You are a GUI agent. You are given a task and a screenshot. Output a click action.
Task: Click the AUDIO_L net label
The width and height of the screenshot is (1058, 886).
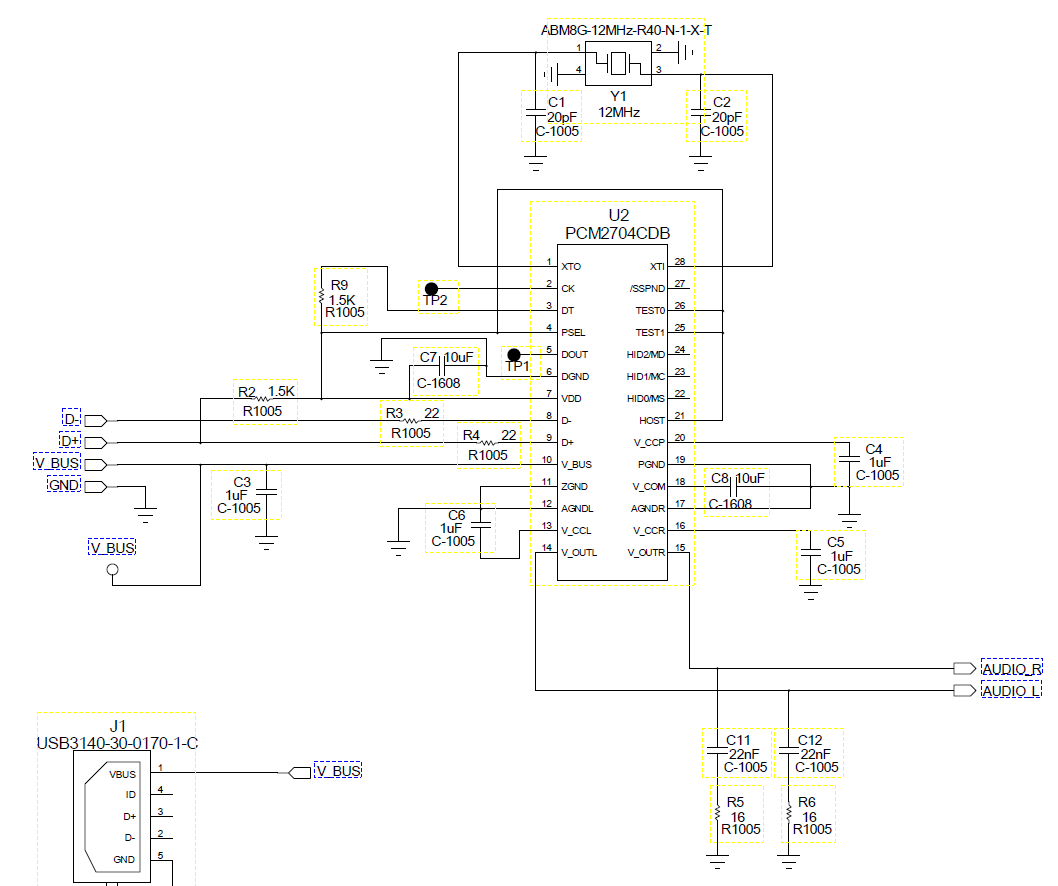pyautogui.click(x=1011, y=690)
